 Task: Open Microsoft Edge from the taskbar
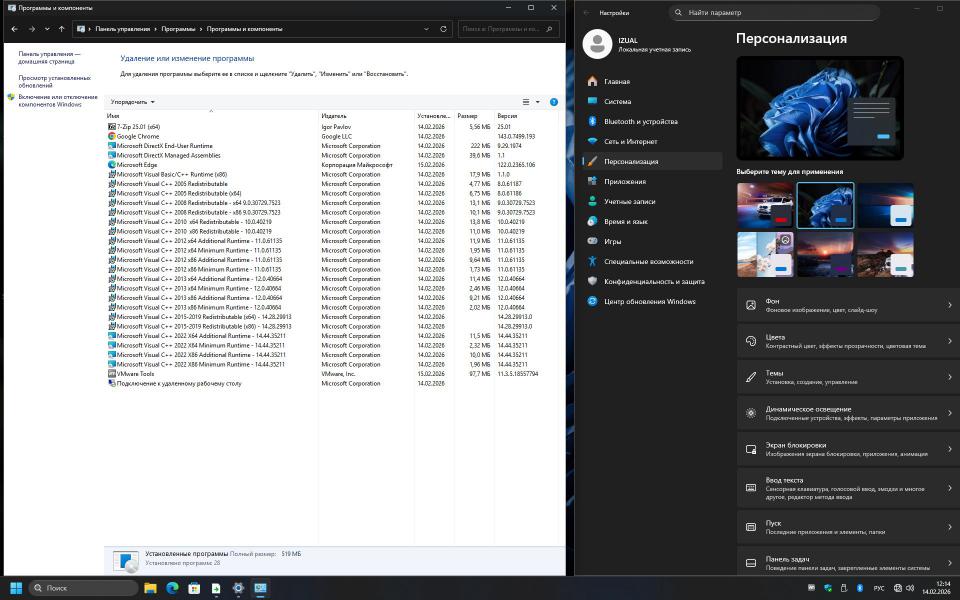pyautogui.click(x=172, y=588)
